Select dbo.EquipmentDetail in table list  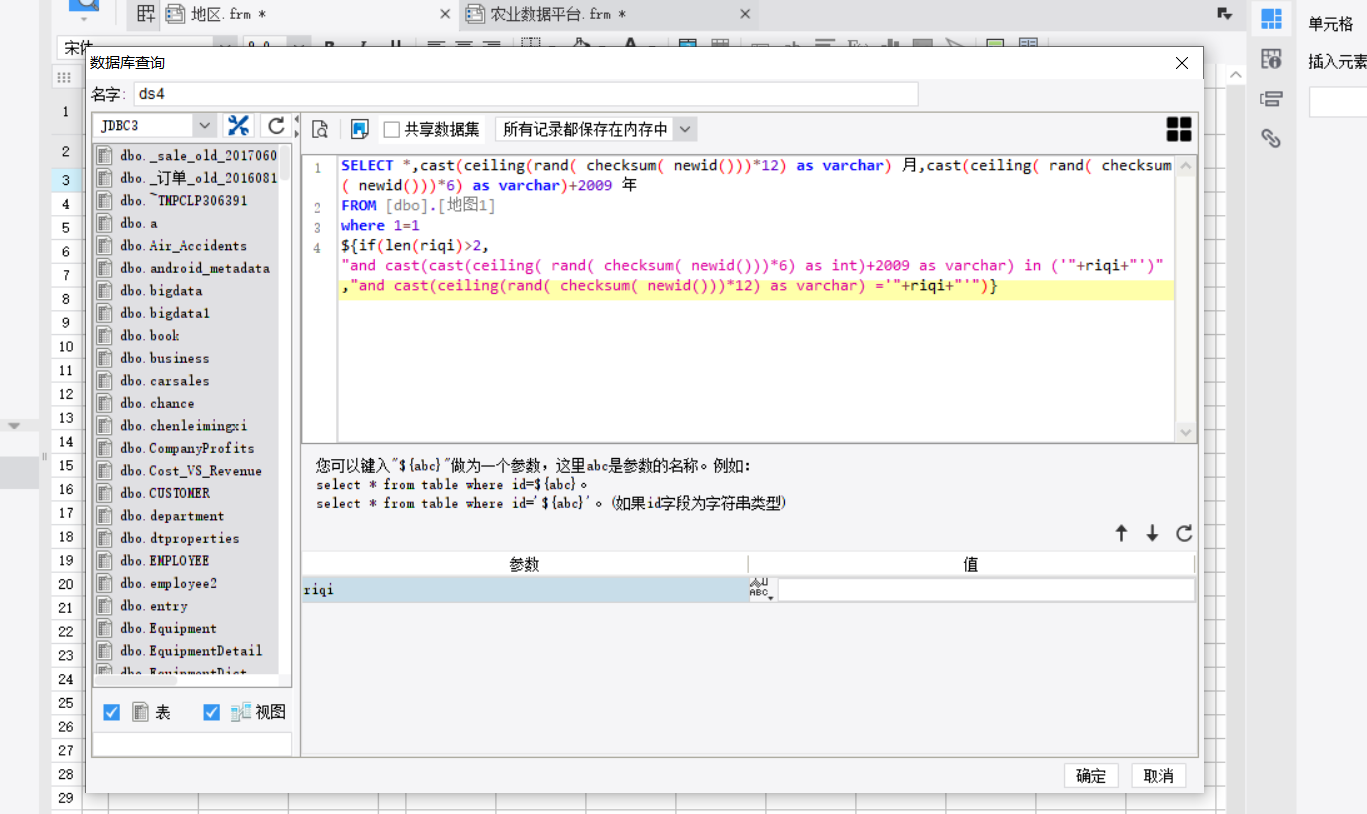point(190,651)
